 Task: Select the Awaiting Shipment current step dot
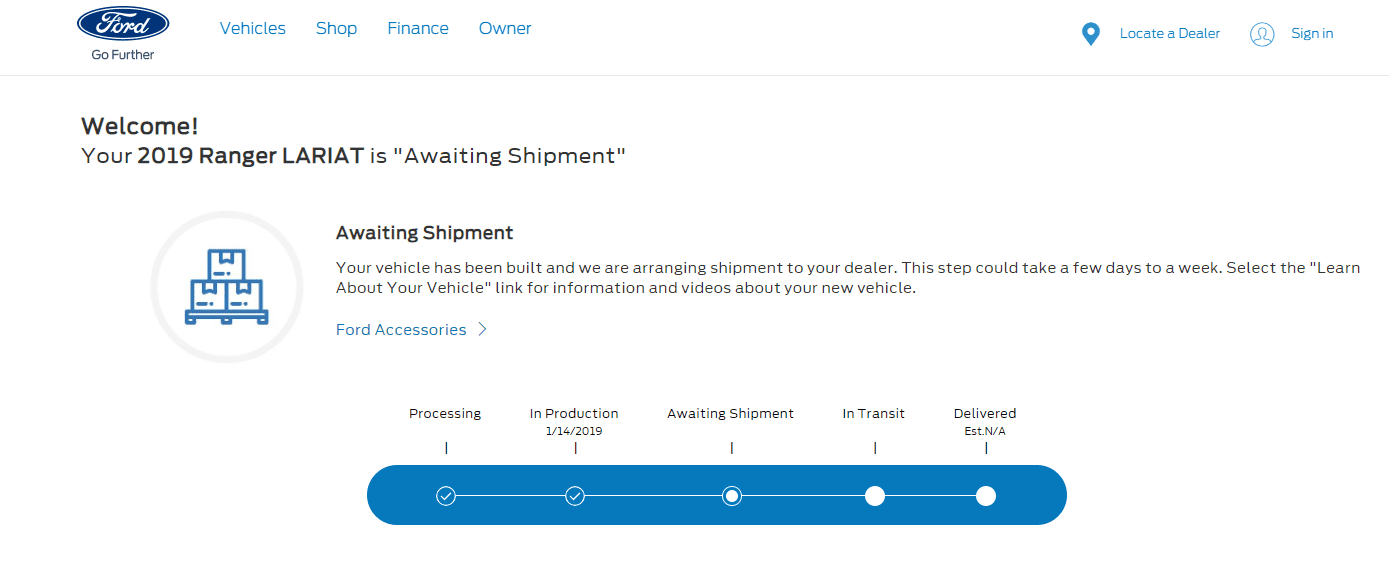pyautogui.click(x=732, y=495)
